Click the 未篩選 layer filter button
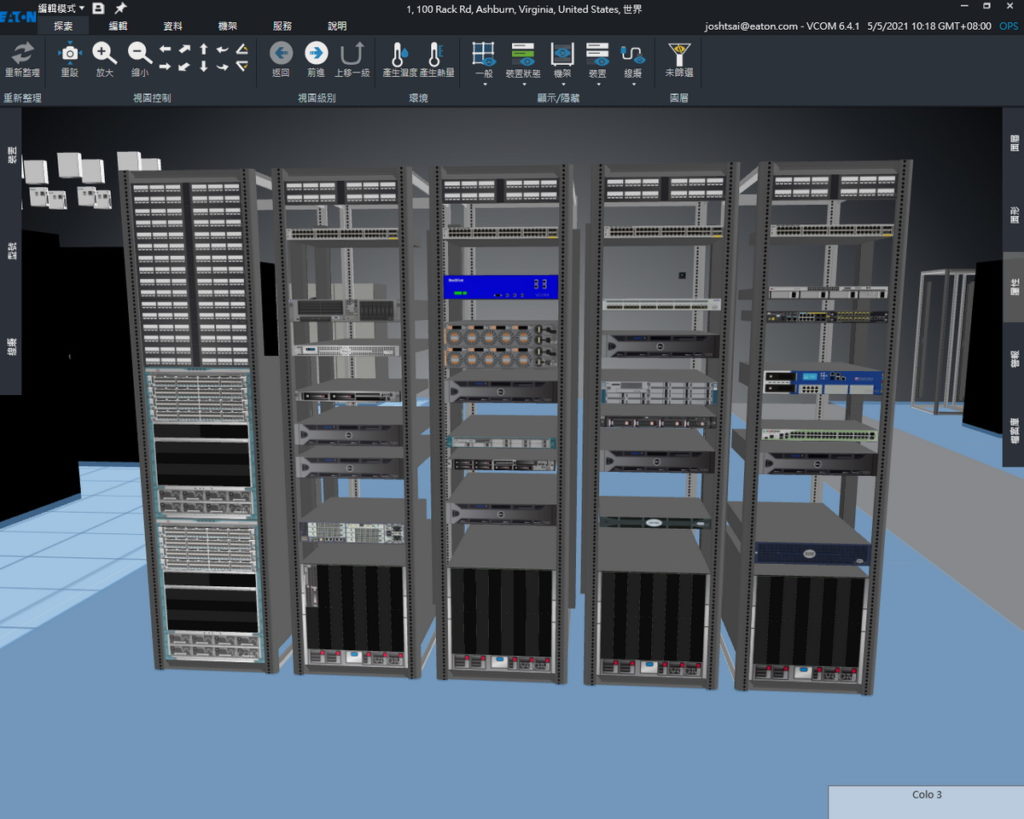 point(679,58)
